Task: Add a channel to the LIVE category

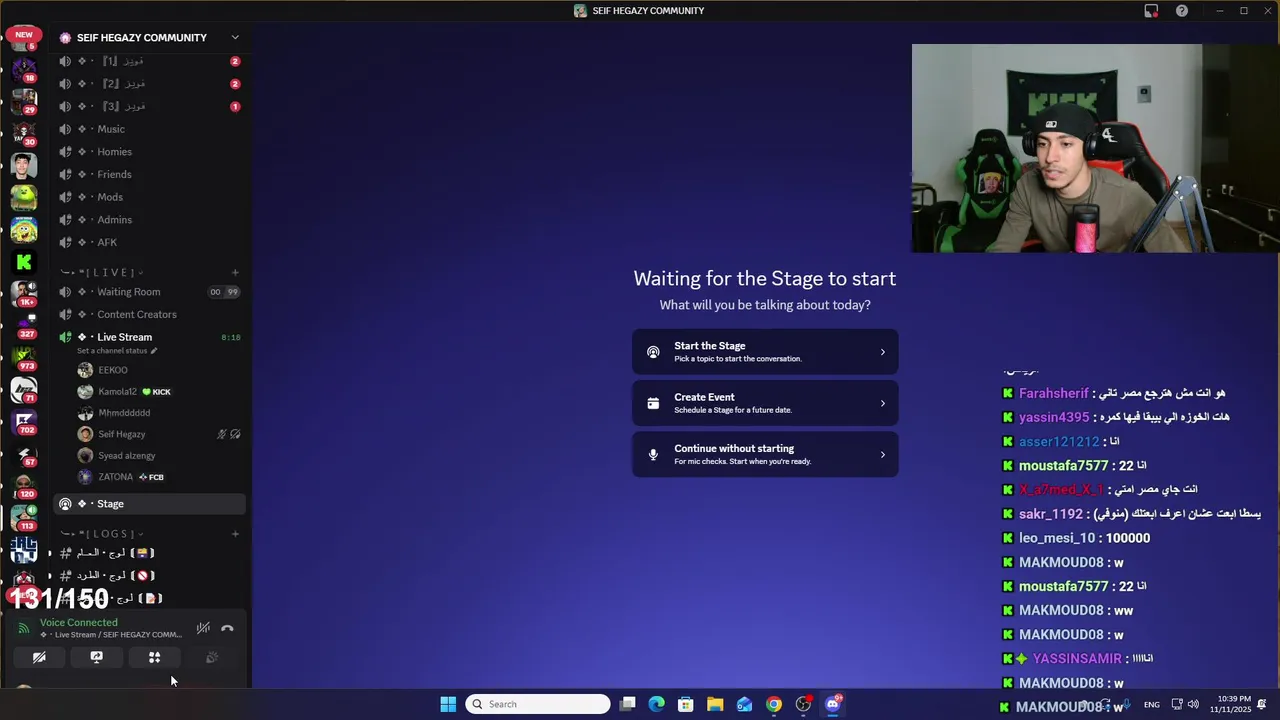Action: point(235,272)
